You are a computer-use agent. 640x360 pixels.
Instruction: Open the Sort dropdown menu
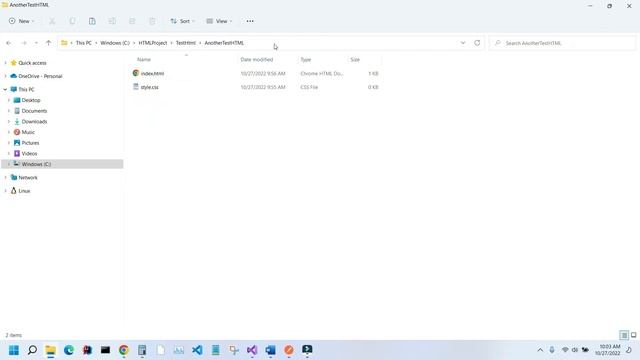tap(182, 21)
